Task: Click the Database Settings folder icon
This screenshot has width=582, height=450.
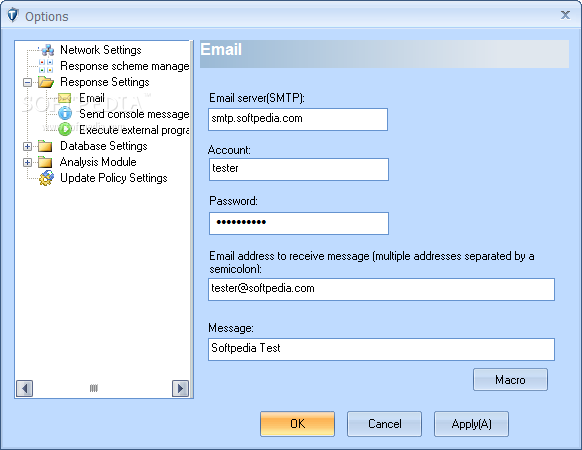Action: (x=45, y=146)
